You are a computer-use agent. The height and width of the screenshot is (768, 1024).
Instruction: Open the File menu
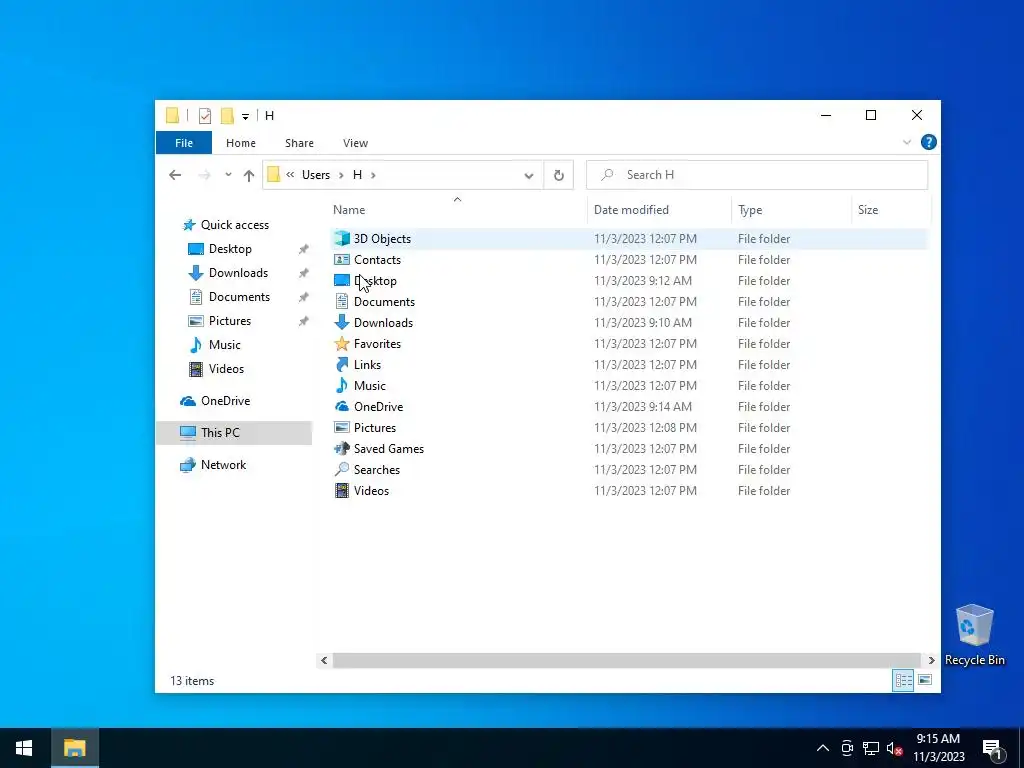(x=184, y=142)
